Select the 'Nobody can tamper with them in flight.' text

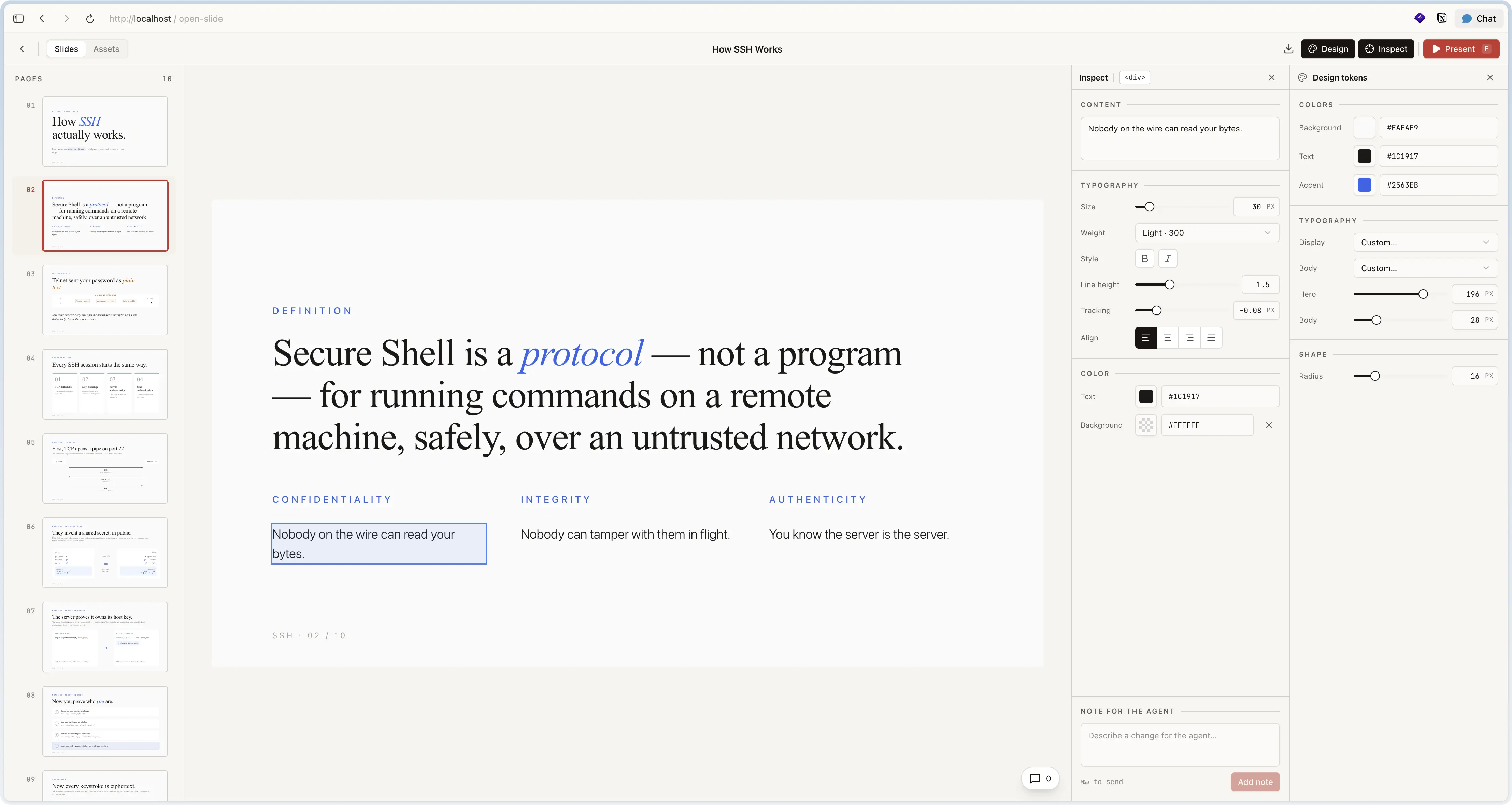625,535
